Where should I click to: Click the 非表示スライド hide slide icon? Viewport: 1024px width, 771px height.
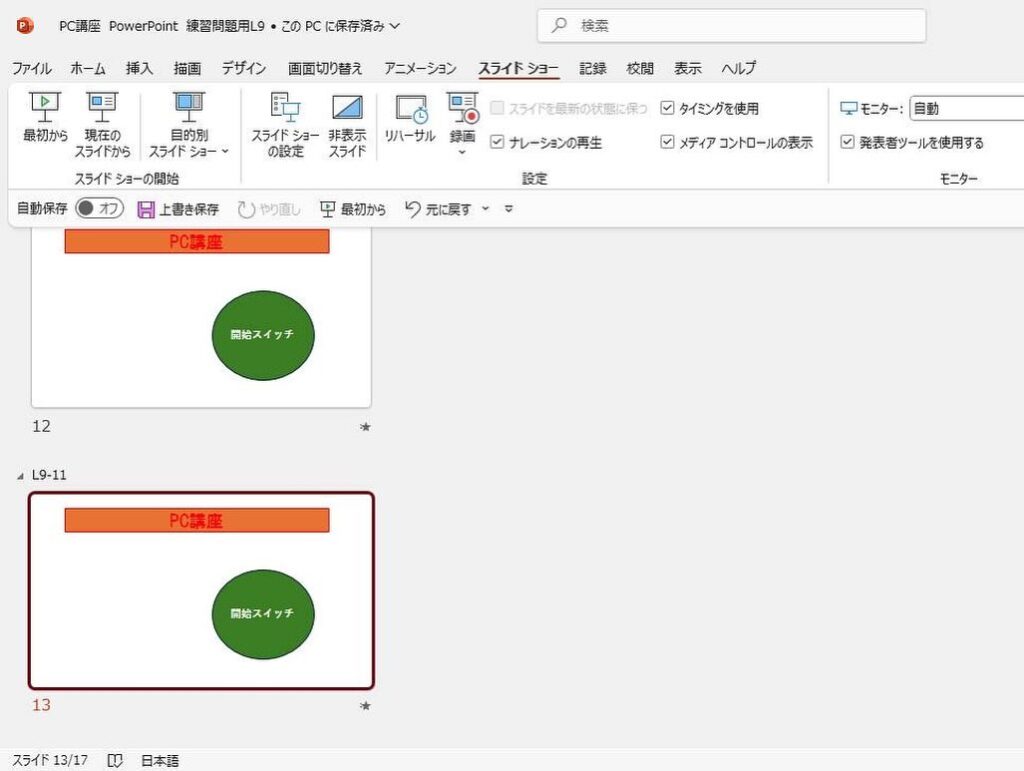[347, 106]
